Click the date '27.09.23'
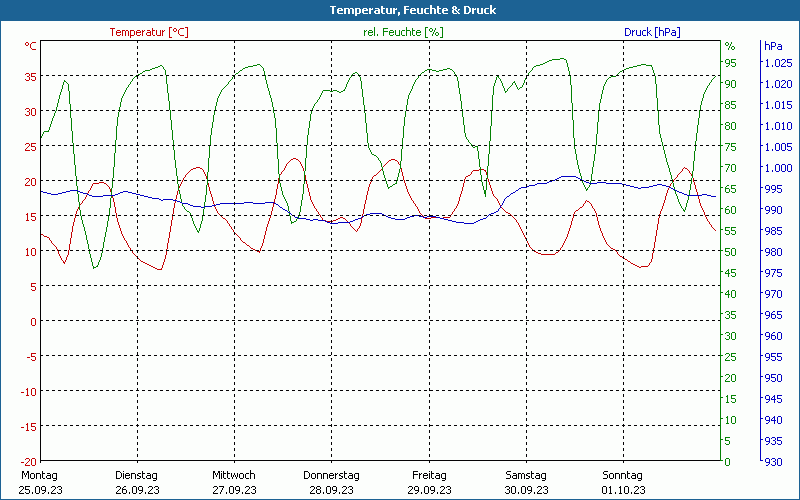Viewport: 800px width, 500px height. (x=234, y=490)
